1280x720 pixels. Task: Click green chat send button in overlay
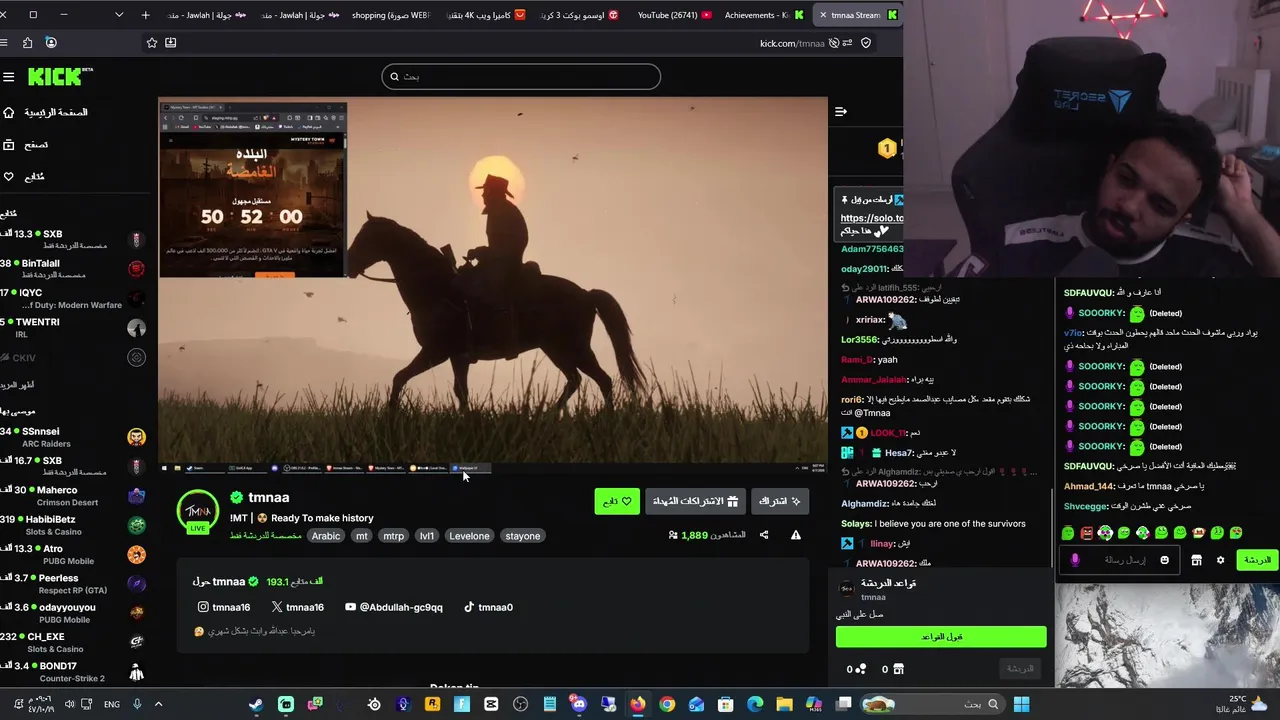click(1258, 560)
